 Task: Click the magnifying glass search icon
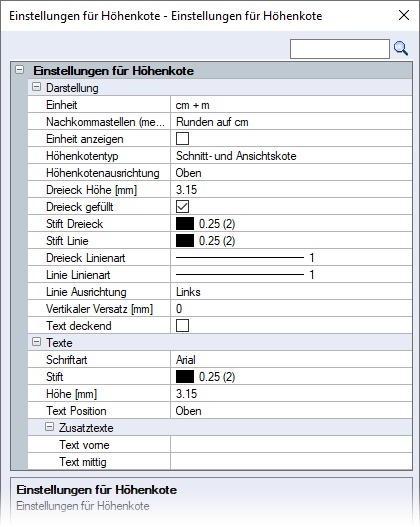pos(401,49)
